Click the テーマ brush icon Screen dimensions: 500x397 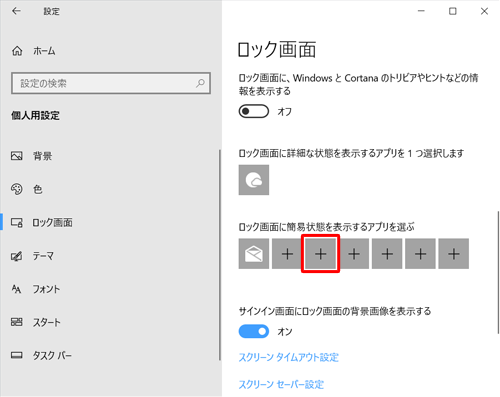[x=17, y=256]
